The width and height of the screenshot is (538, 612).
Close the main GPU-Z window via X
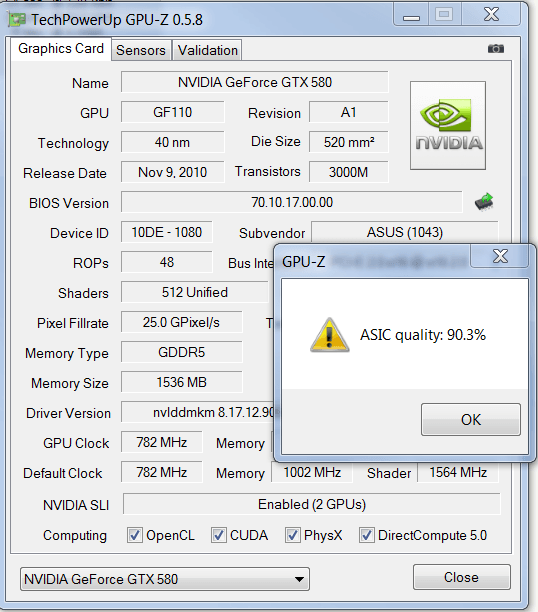click(x=491, y=15)
